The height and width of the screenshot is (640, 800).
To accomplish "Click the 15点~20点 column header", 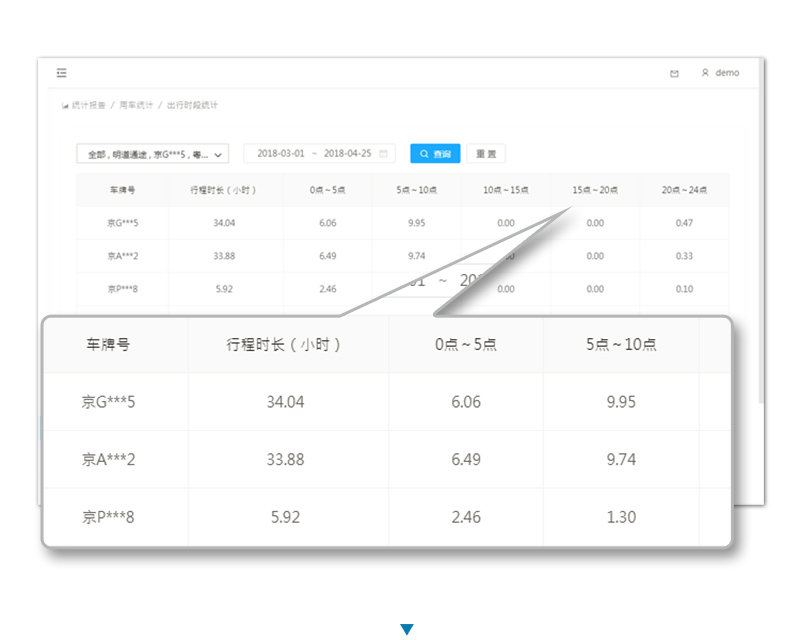I will pos(595,190).
